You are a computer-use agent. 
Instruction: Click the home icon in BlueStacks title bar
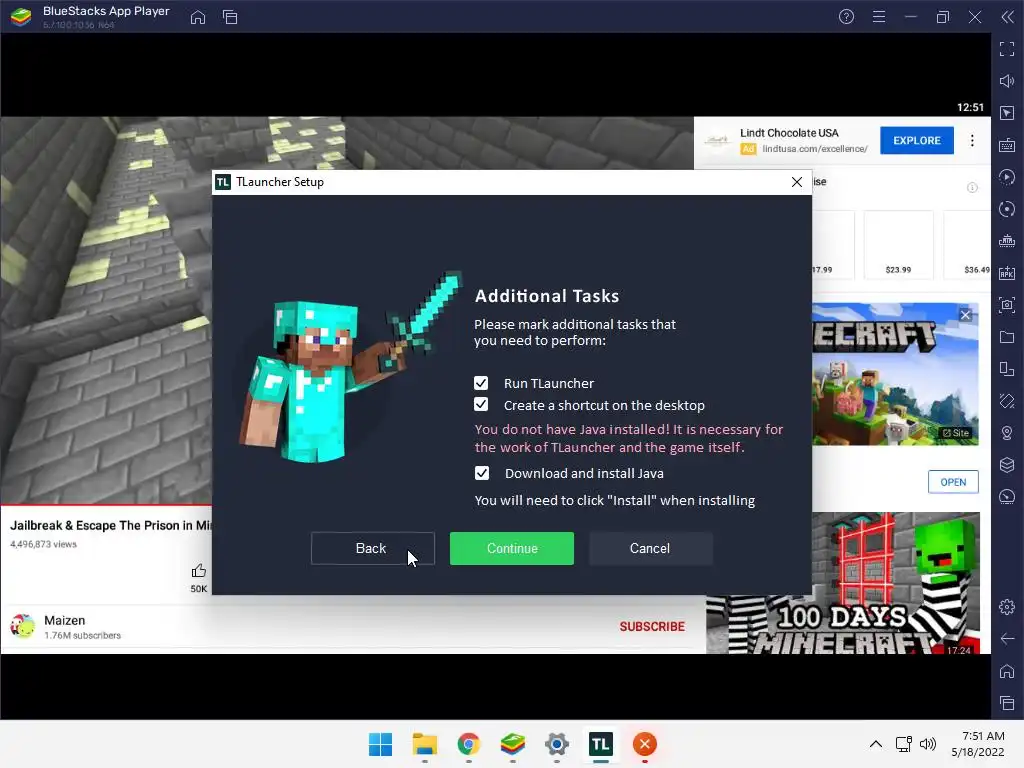[198, 17]
